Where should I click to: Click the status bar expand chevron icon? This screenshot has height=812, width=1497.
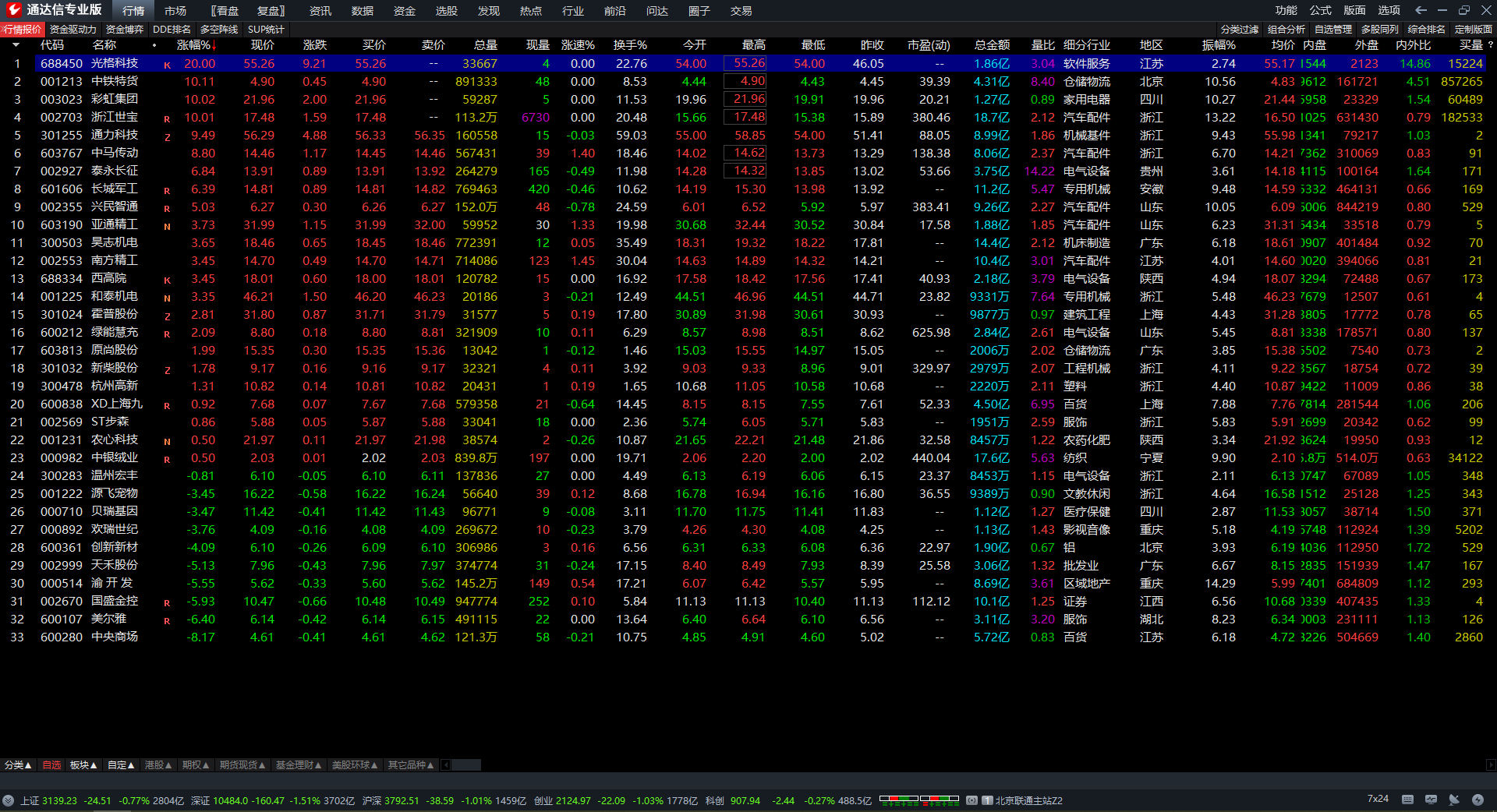point(8,800)
